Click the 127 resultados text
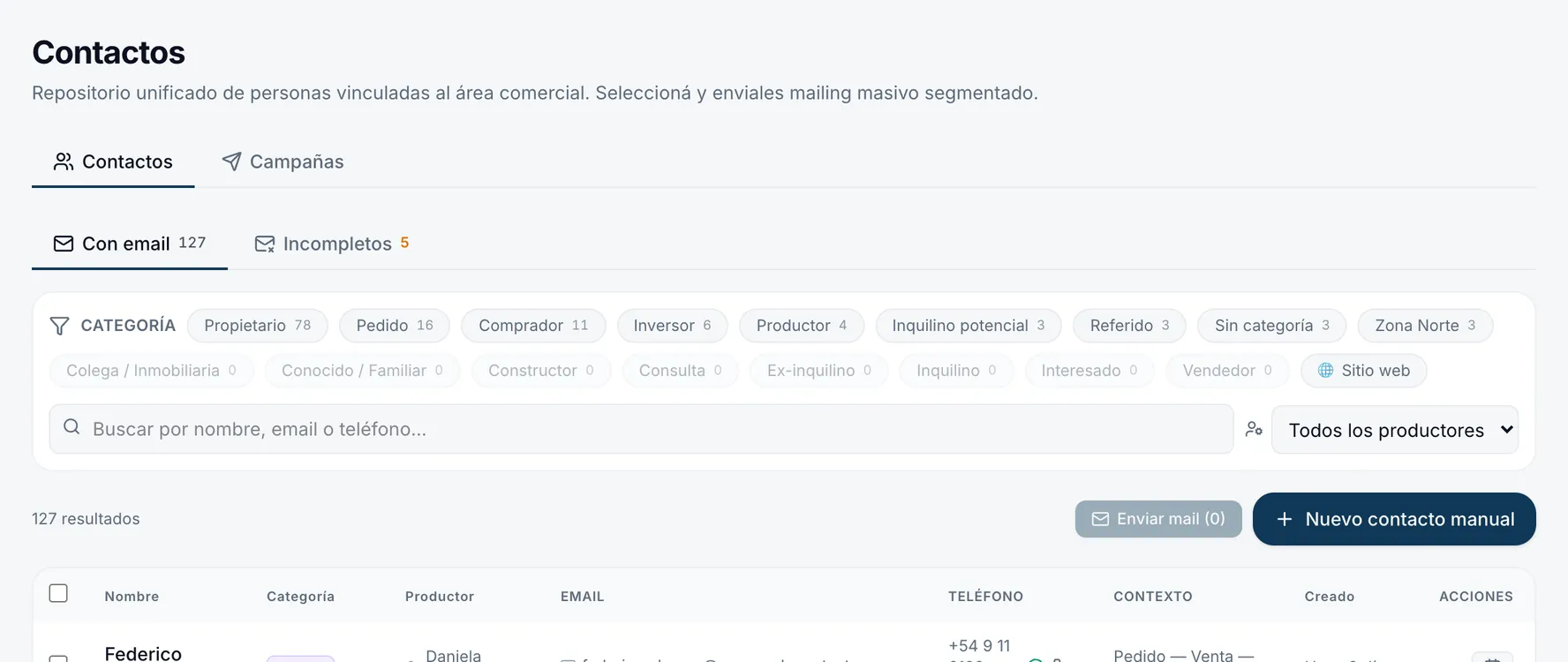The height and width of the screenshot is (662, 1568). click(86, 519)
